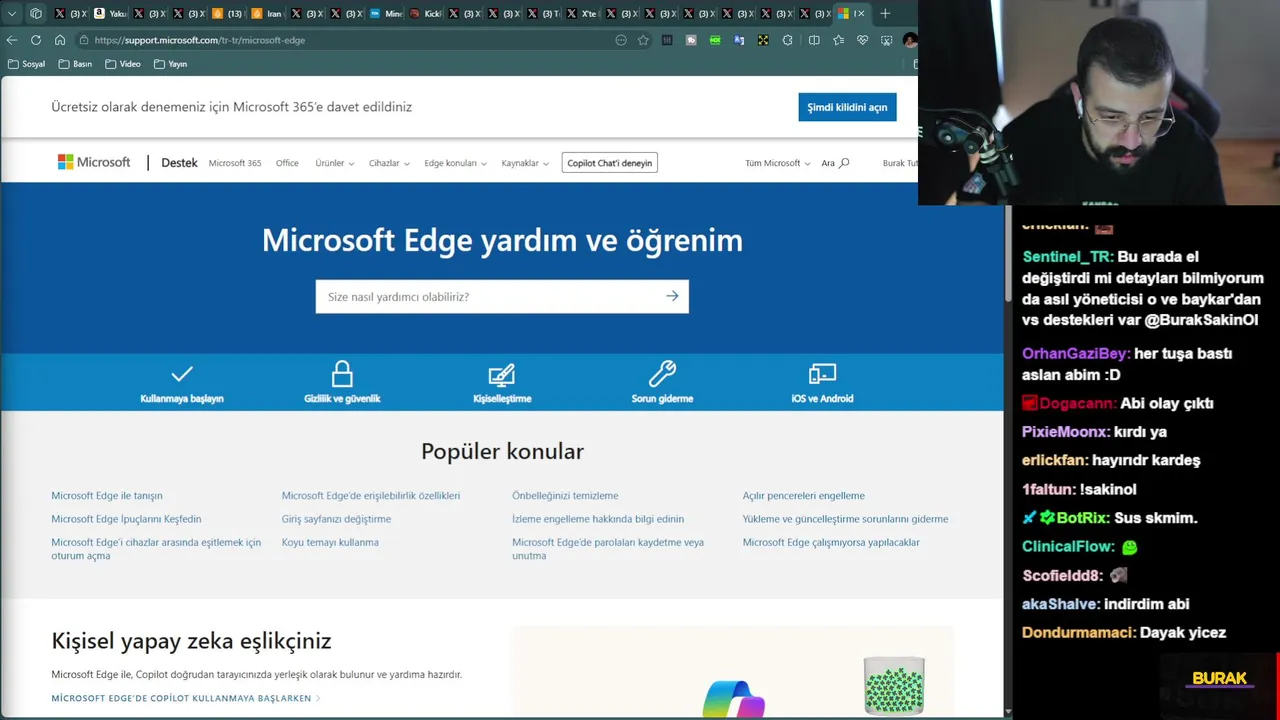
Task: Go back with the browser back arrow
Action: [x=12, y=40]
